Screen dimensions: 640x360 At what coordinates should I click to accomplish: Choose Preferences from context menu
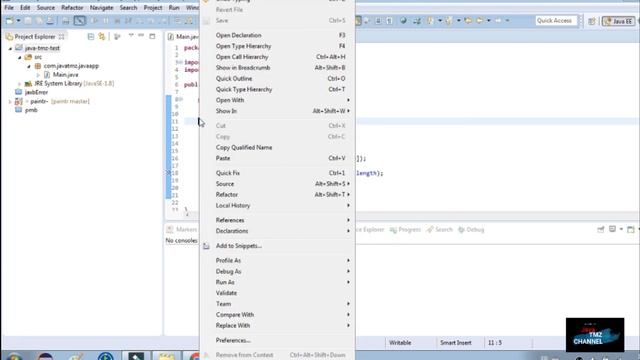[278, 340]
